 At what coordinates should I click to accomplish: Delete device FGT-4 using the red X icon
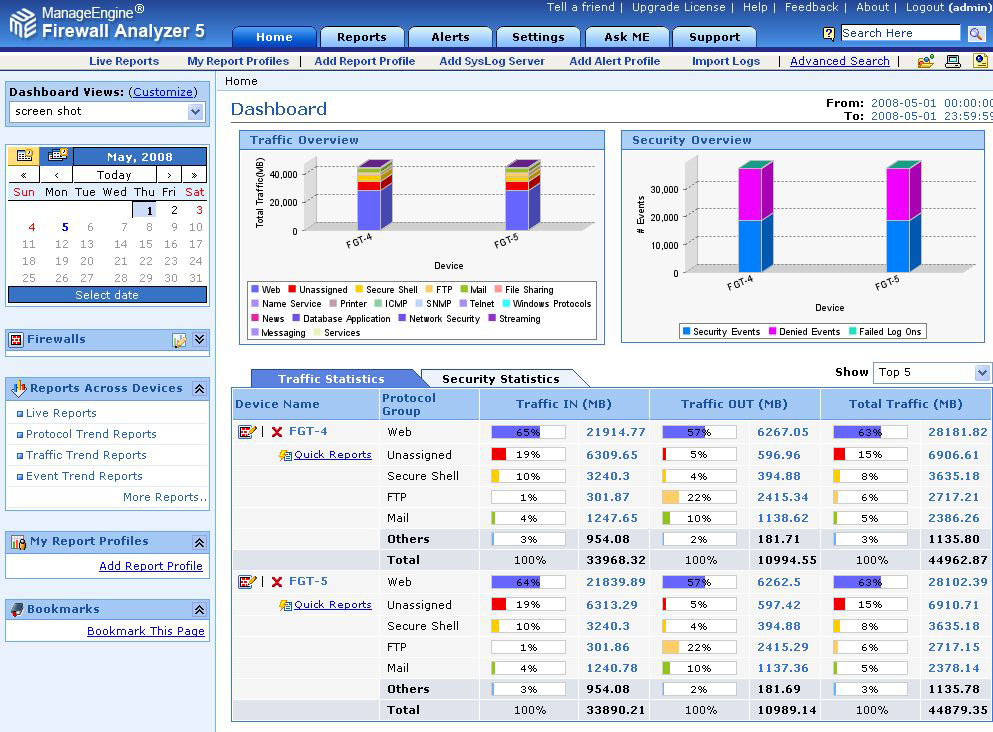(277, 431)
